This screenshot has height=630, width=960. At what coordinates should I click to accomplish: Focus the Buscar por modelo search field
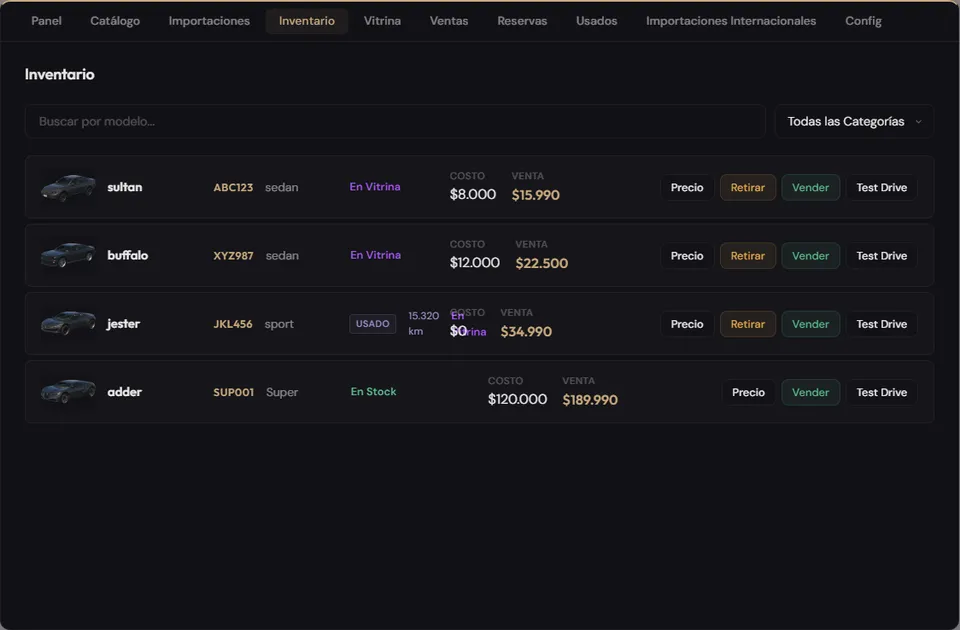(x=395, y=121)
